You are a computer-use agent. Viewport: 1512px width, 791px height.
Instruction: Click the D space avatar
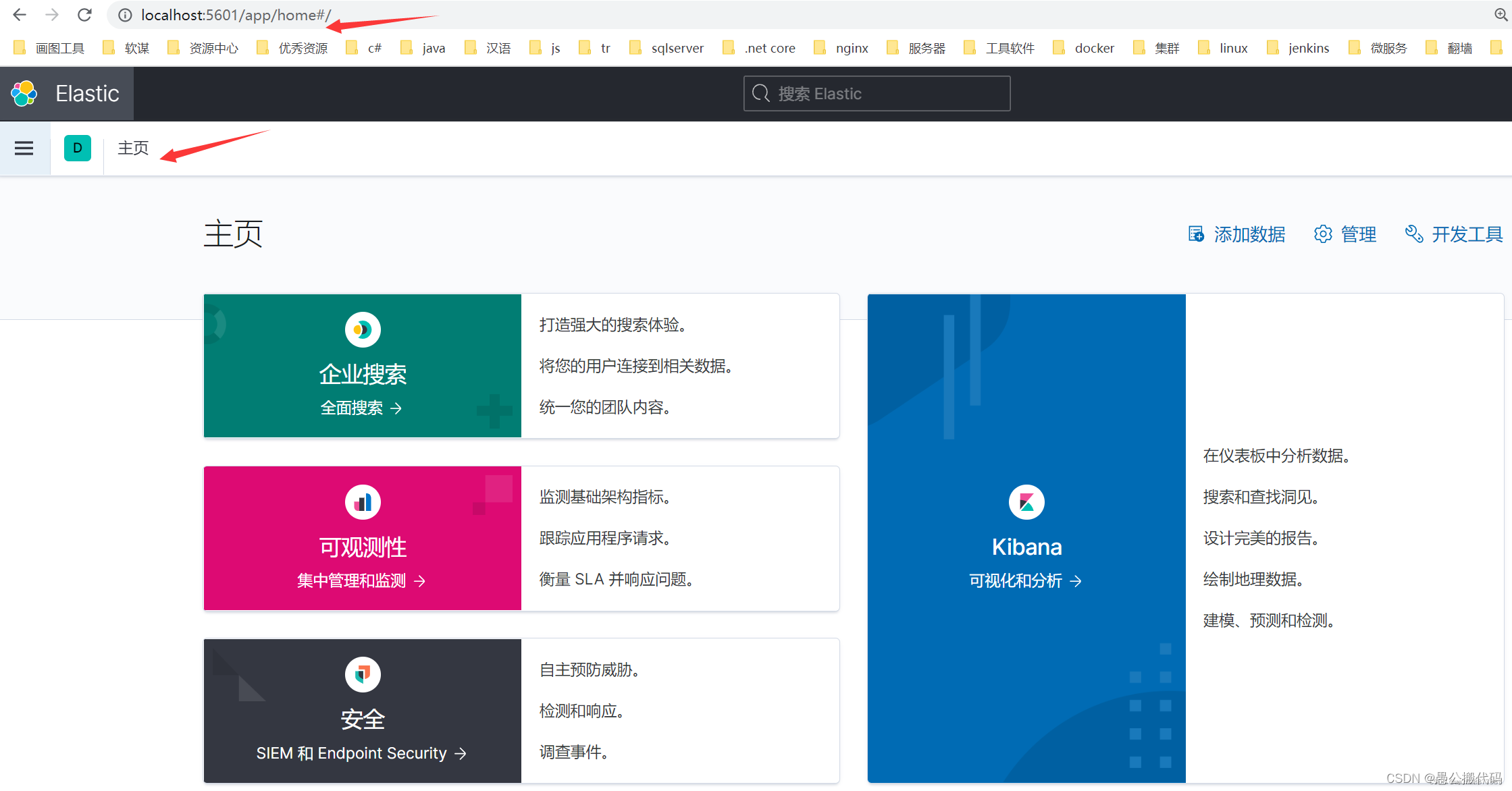tap(78, 148)
